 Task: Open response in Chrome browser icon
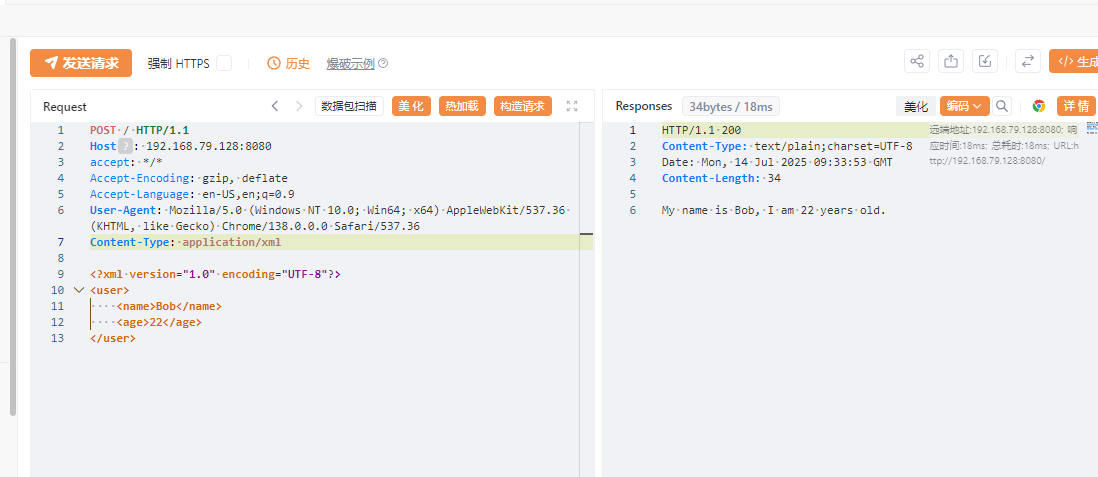(x=1039, y=106)
